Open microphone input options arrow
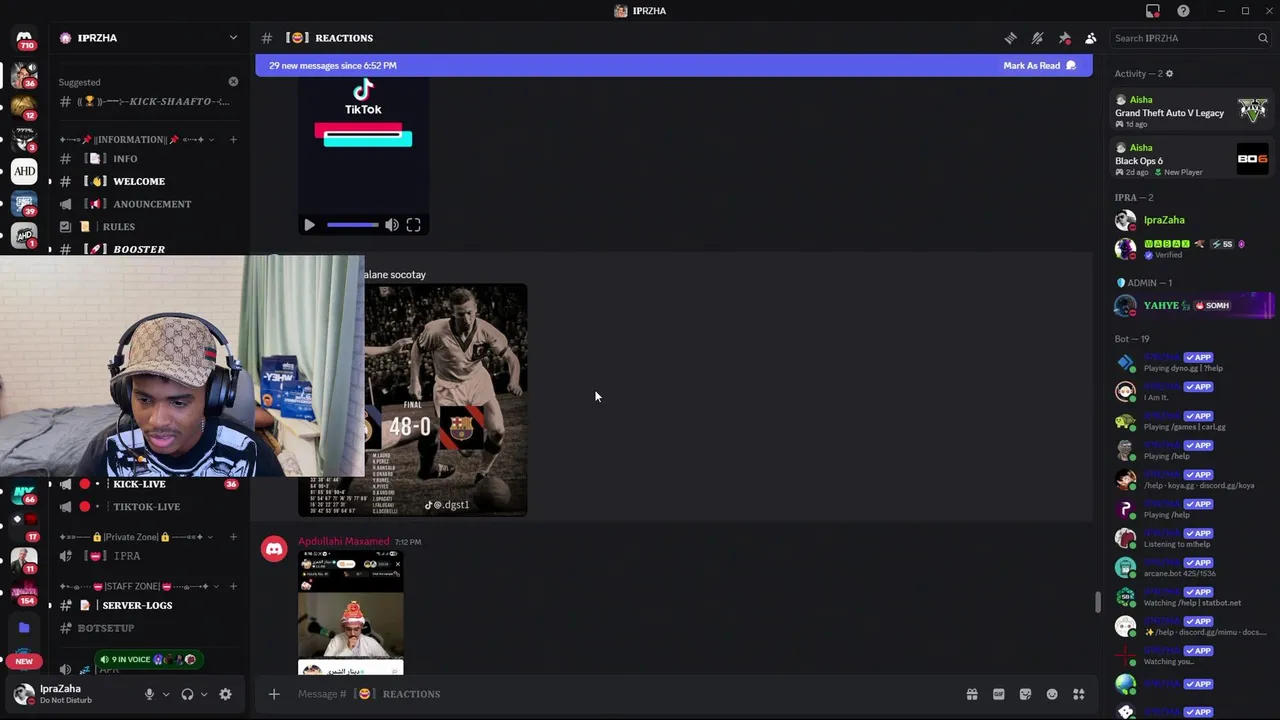1280x720 pixels. [166, 694]
